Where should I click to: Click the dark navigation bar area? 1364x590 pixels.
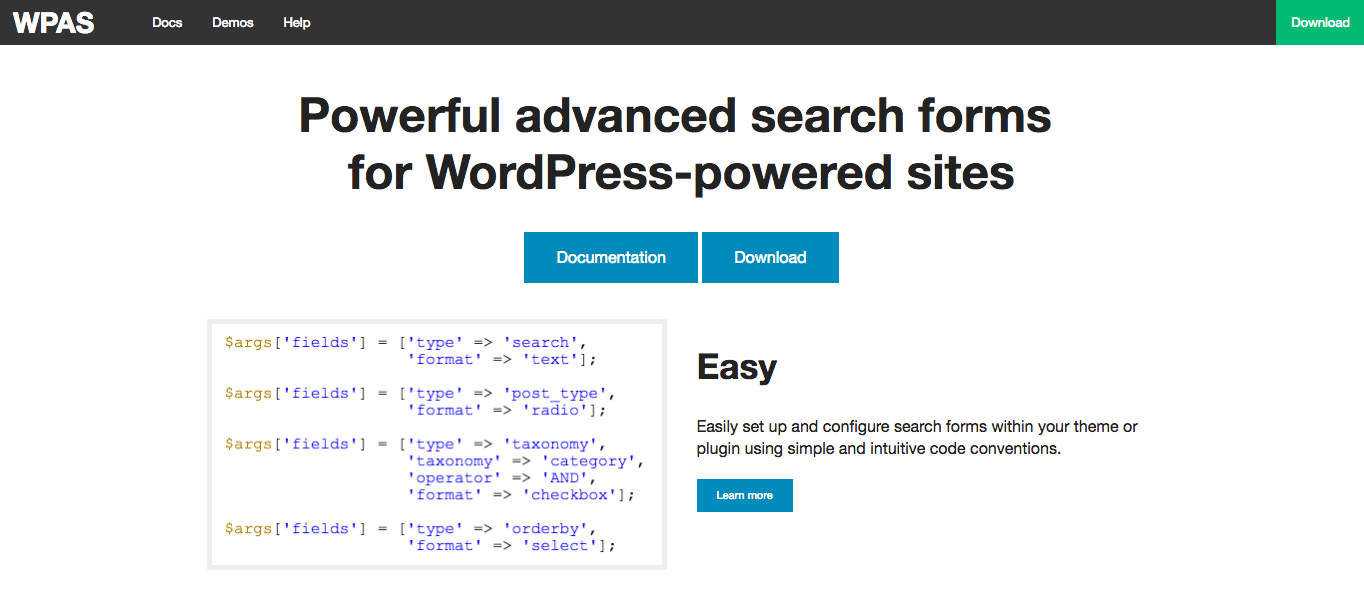(700, 22)
